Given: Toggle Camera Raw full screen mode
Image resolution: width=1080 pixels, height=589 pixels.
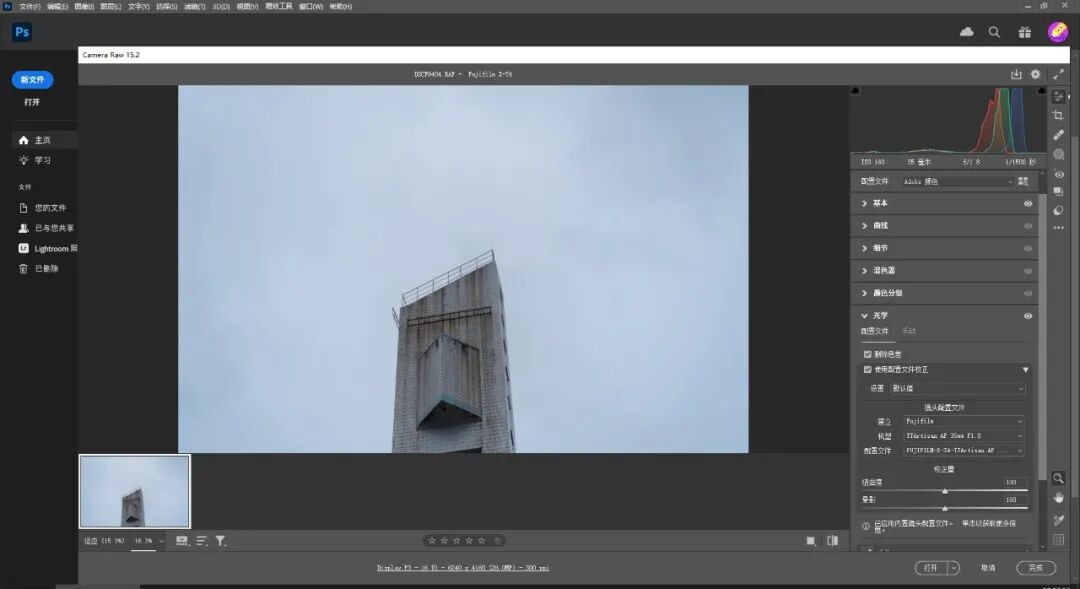Looking at the screenshot, I should [x=1059, y=74].
